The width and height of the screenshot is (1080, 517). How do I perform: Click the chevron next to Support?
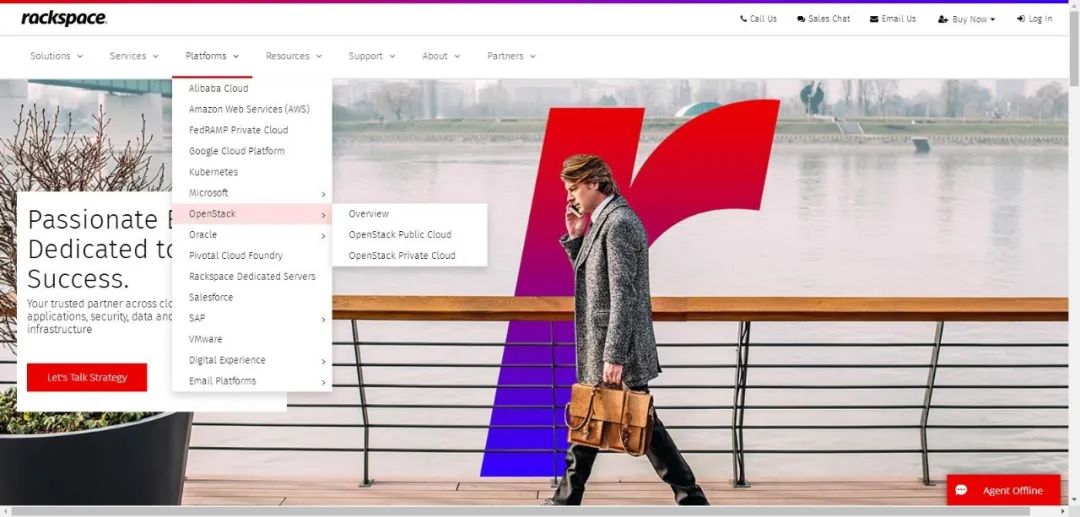tap(393, 56)
